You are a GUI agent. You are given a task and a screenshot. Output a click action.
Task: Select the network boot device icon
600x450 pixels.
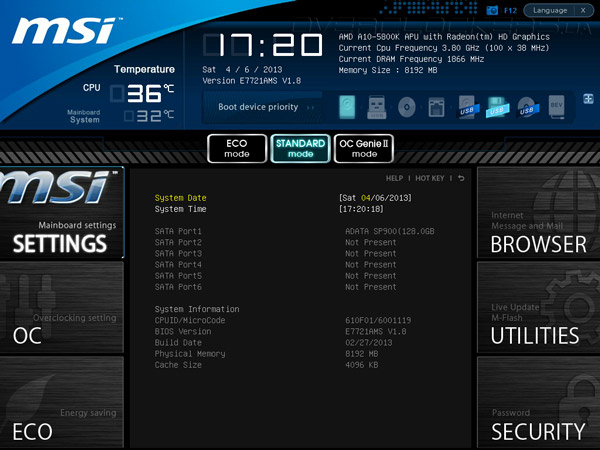point(436,107)
